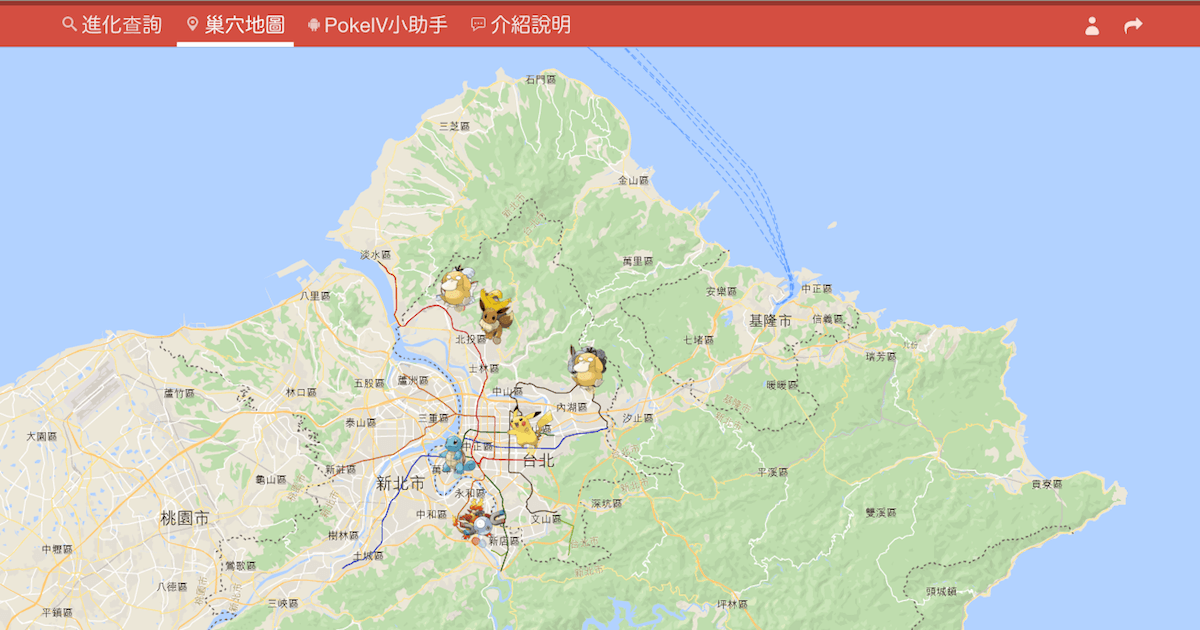Open the 介紹說明 page
The width and height of the screenshot is (1200, 630).
[x=530, y=25]
